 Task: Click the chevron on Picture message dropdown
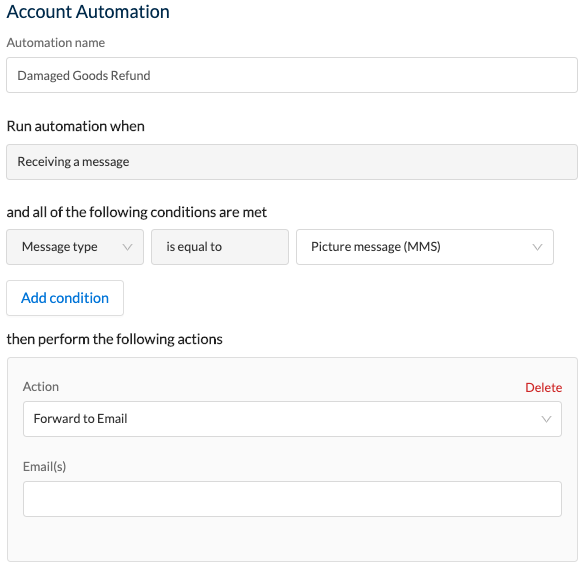click(x=537, y=247)
